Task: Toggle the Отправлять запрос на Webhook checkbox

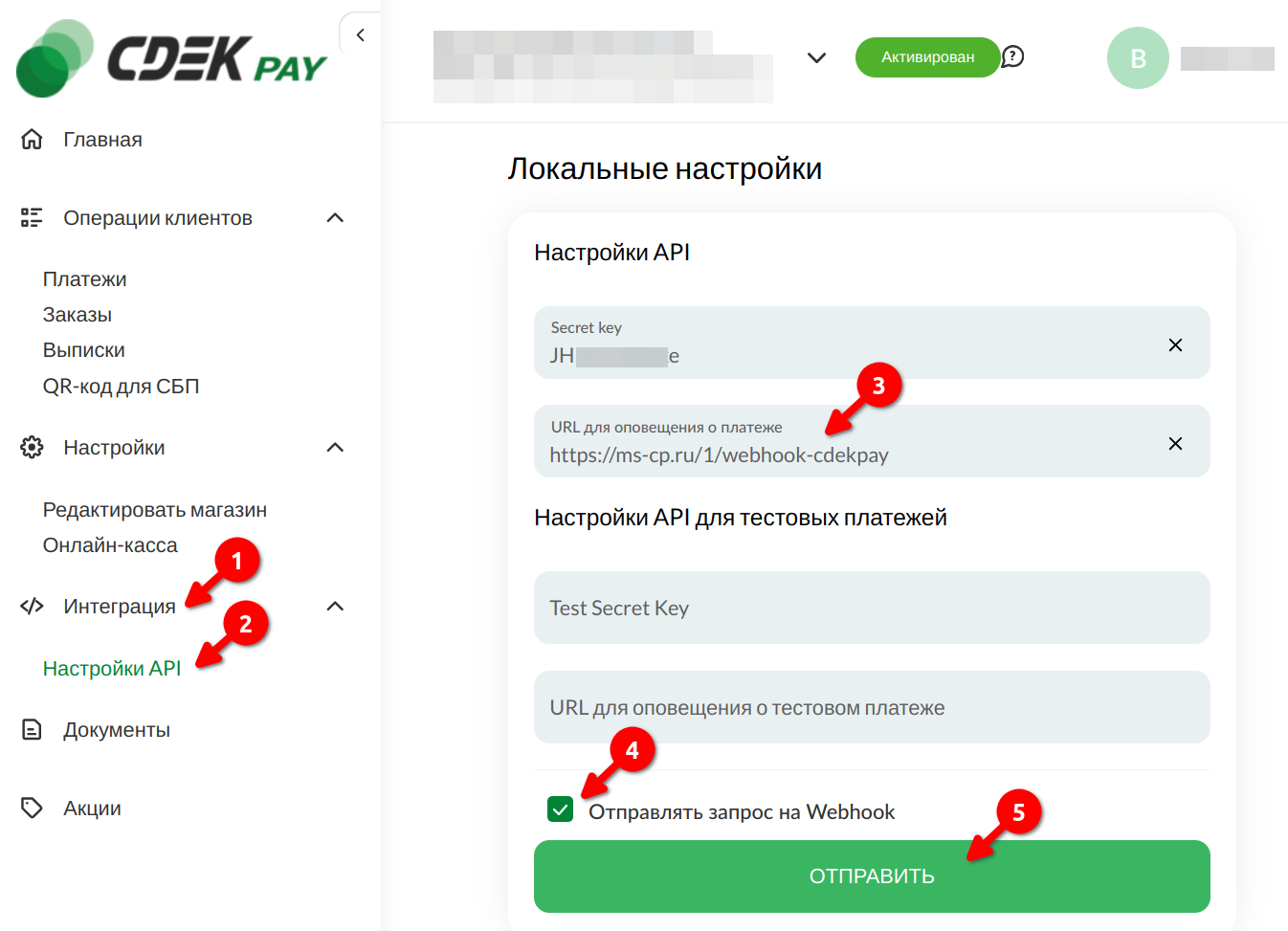Action: [x=560, y=809]
